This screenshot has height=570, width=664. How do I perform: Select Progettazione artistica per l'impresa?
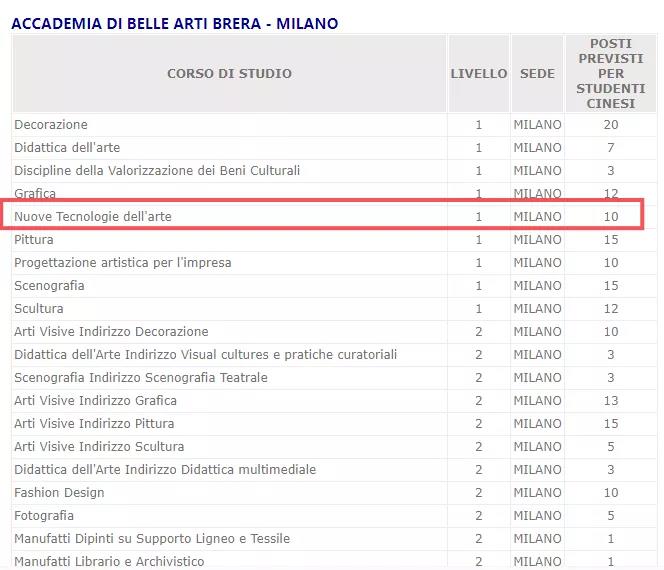pyautogui.click(x=123, y=263)
